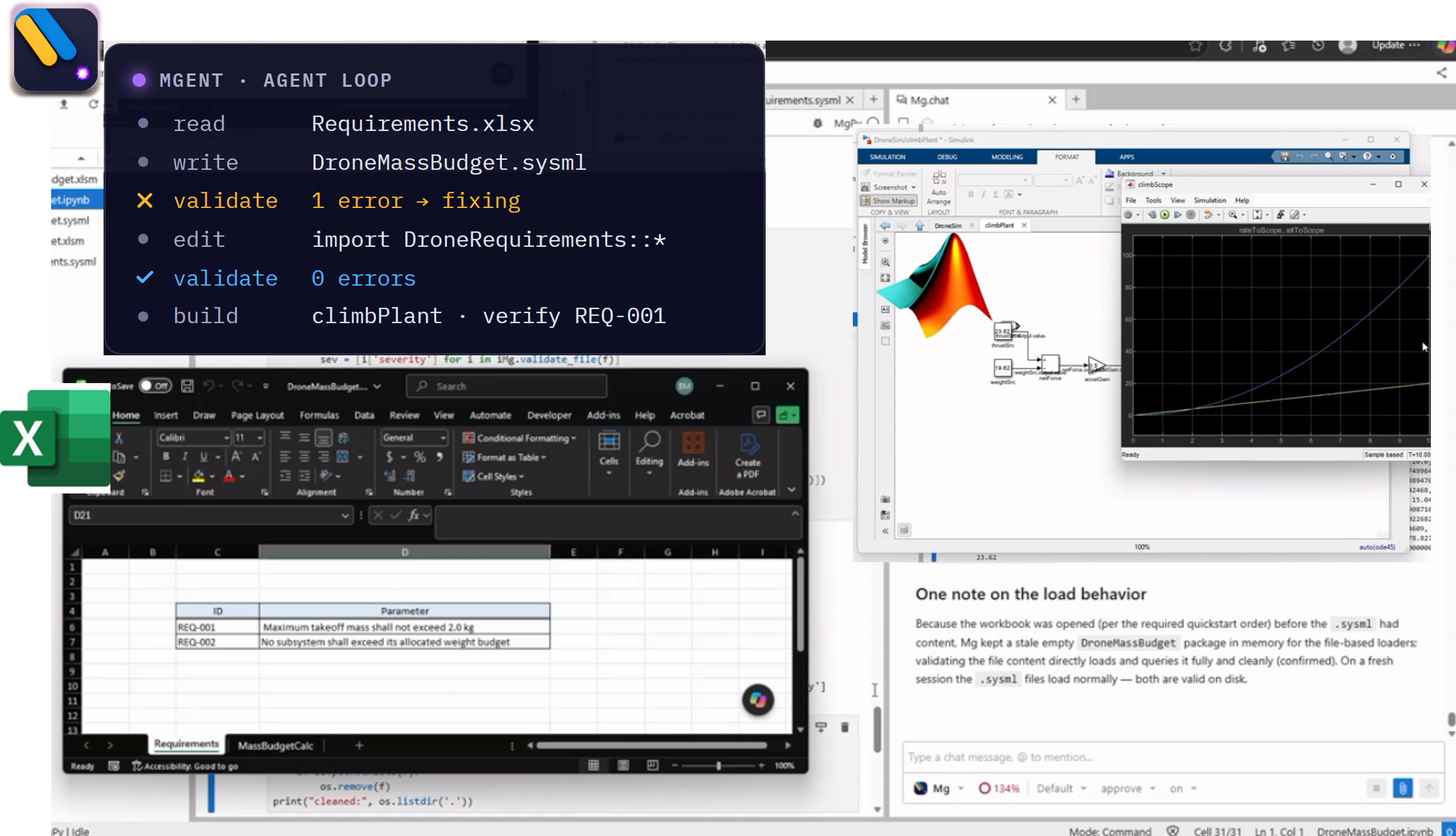Viewport: 1456px width, 836px height.
Task: Toggle Bold in Excel Font group
Action: tap(166, 457)
